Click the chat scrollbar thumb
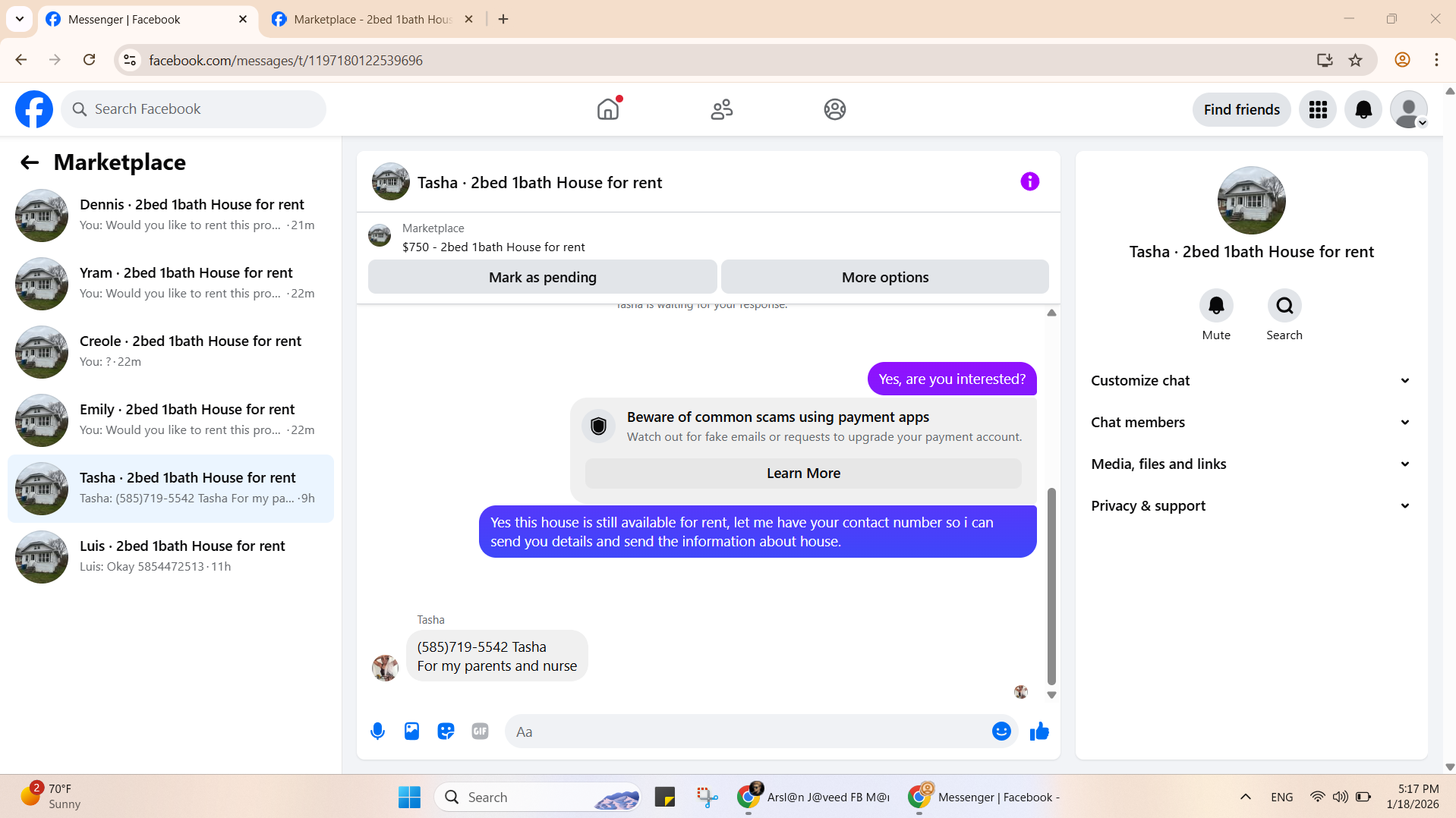 tap(1051, 586)
